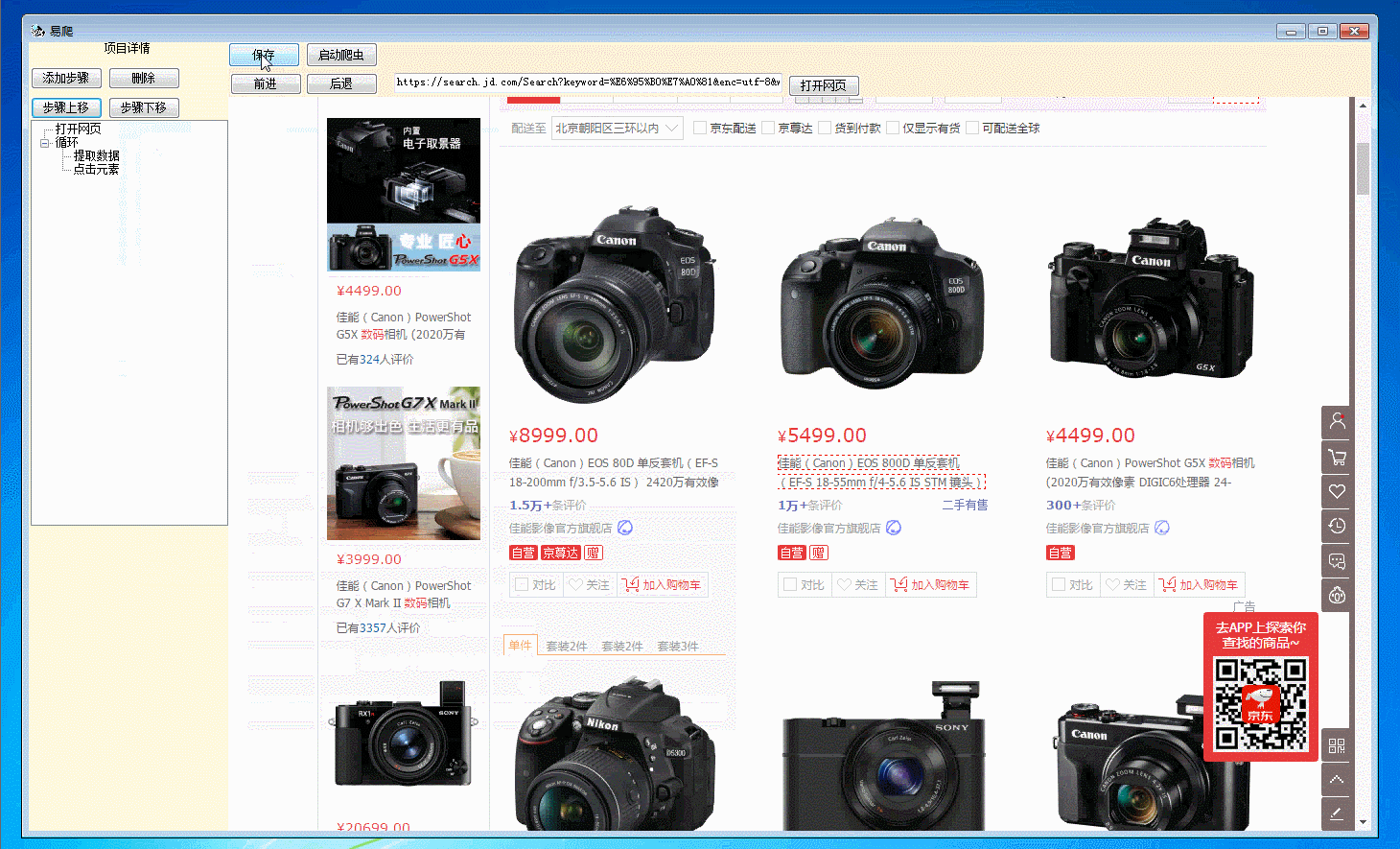Click 关注 heart for the ¥4499 camera
This screenshot has width=1400, height=849.
(1126, 585)
